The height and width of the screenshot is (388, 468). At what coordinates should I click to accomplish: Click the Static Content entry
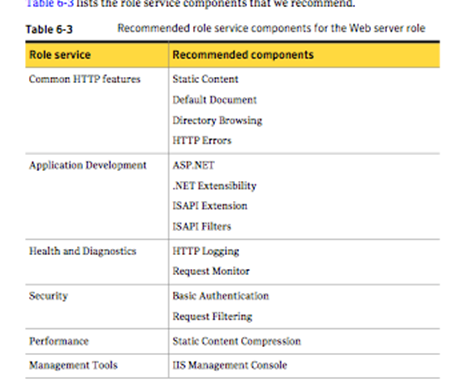pyautogui.click(x=205, y=79)
